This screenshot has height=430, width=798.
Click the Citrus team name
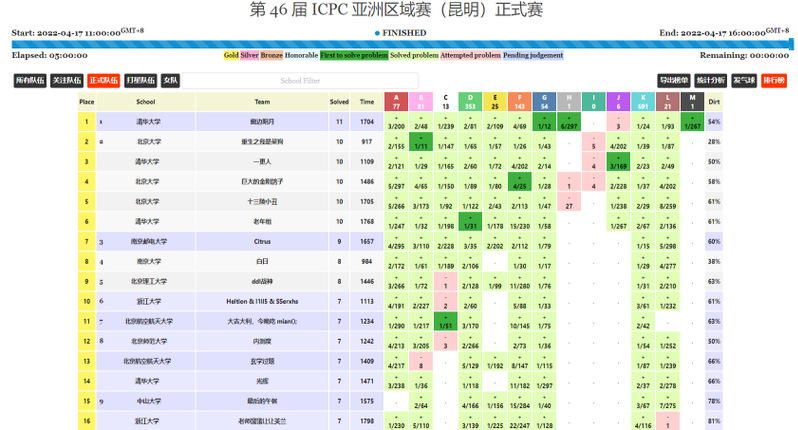click(262, 242)
